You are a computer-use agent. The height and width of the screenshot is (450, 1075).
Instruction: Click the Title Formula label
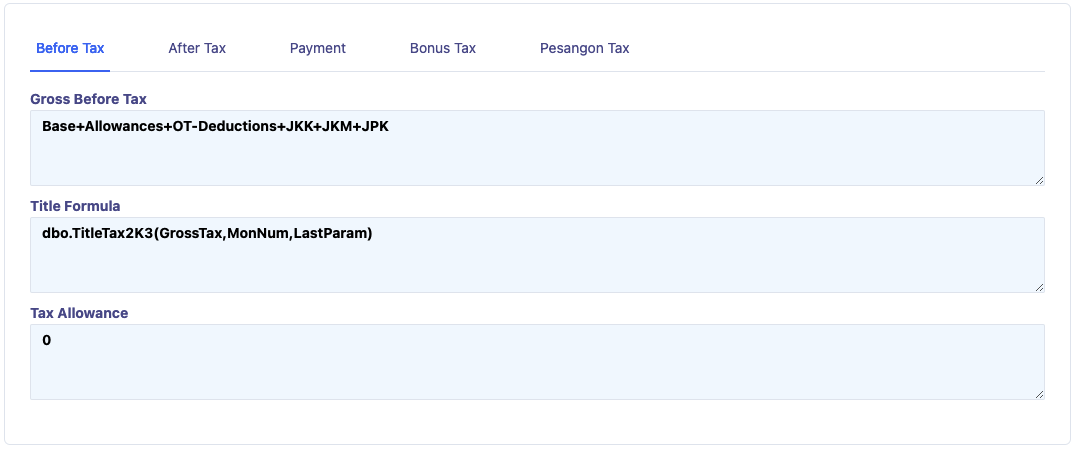pyautogui.click(x=75, y=206)
